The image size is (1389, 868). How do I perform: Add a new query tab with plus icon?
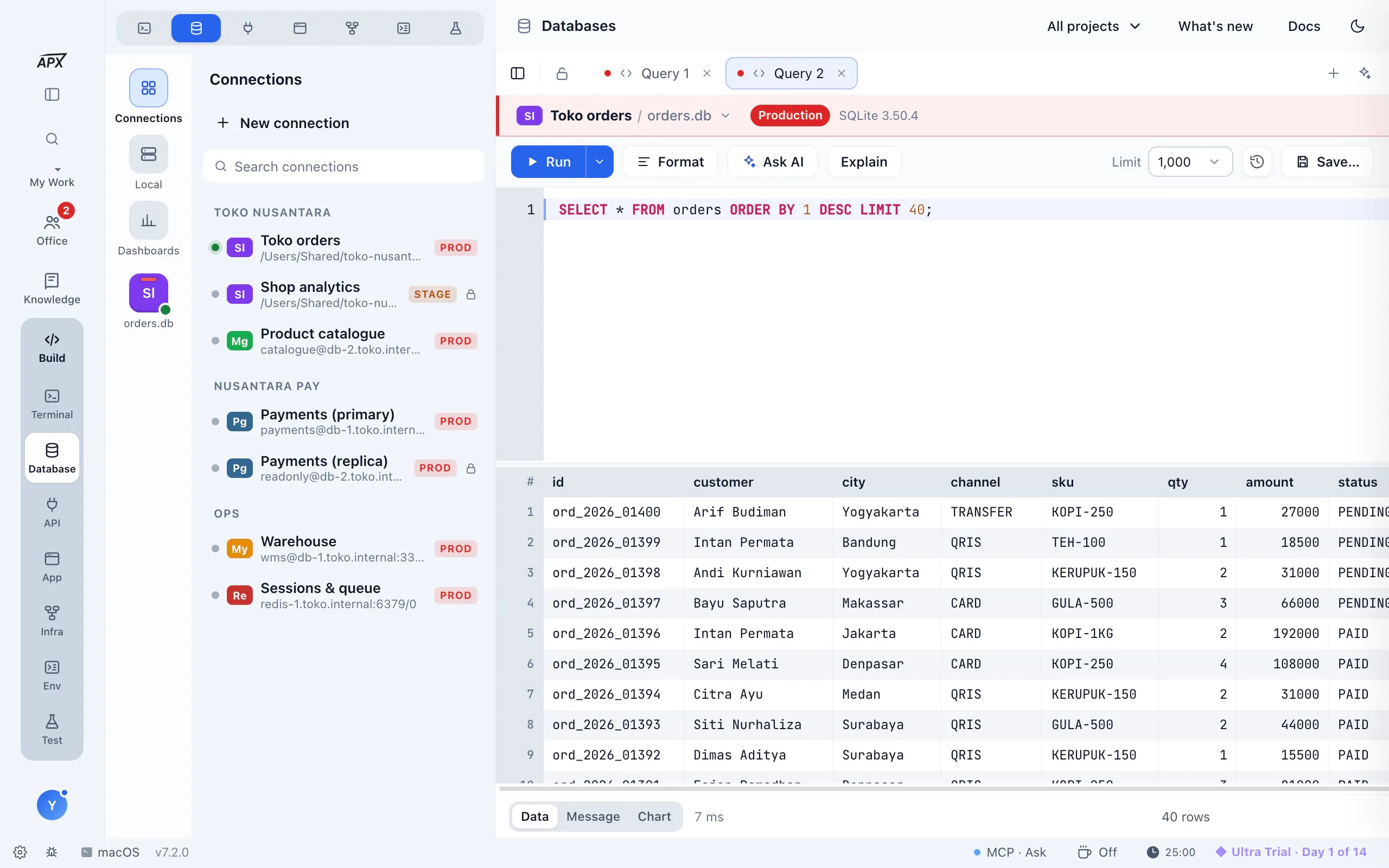[1333, 73]
